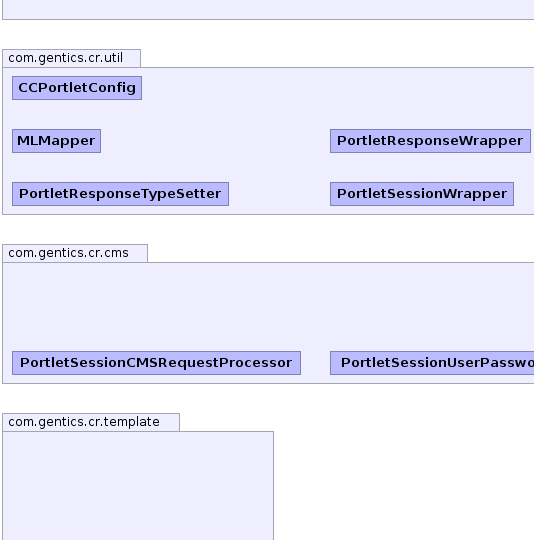
Task: Click the truncated PortletSessionUserPasswo class box
Action: click(432, 363)
